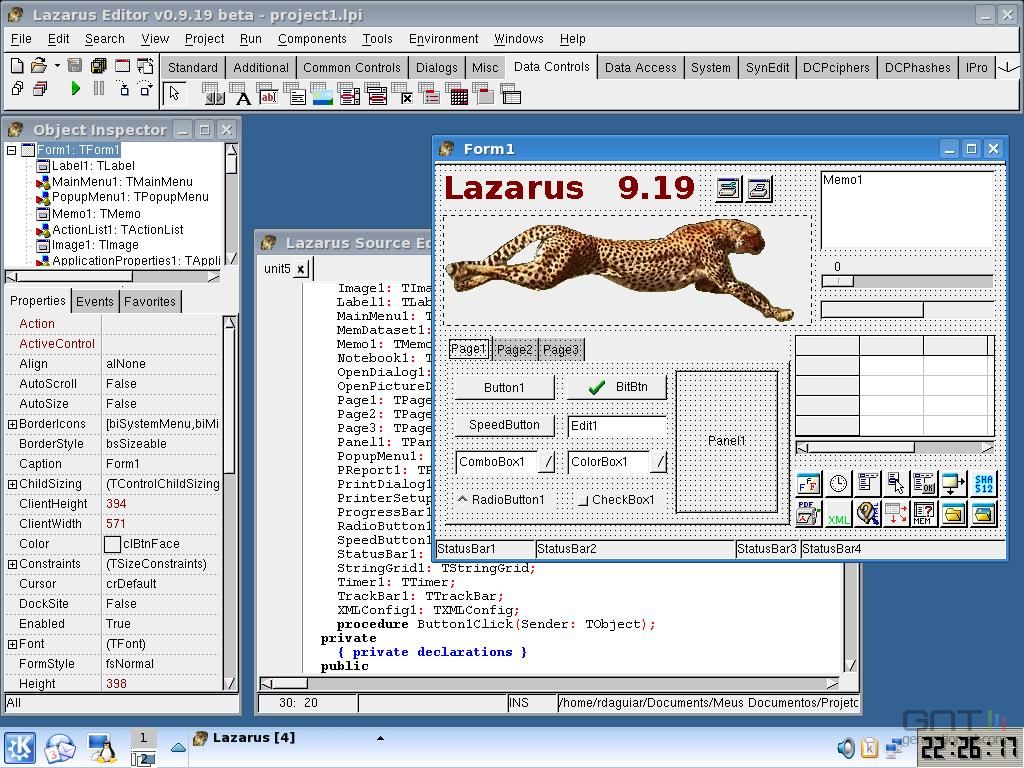Click the New Unit blank page icon
This screenshot has height=768, width=1024.
(18, 65)
